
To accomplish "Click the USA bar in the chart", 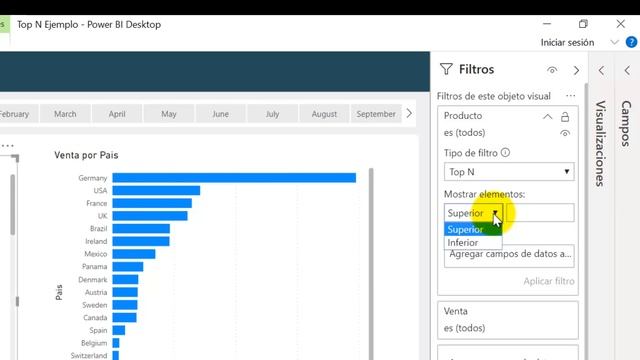I will point(156,191).
